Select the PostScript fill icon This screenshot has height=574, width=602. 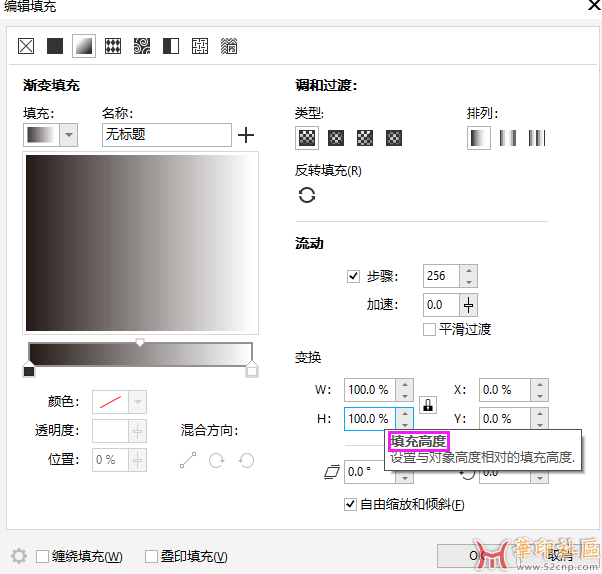229,46
